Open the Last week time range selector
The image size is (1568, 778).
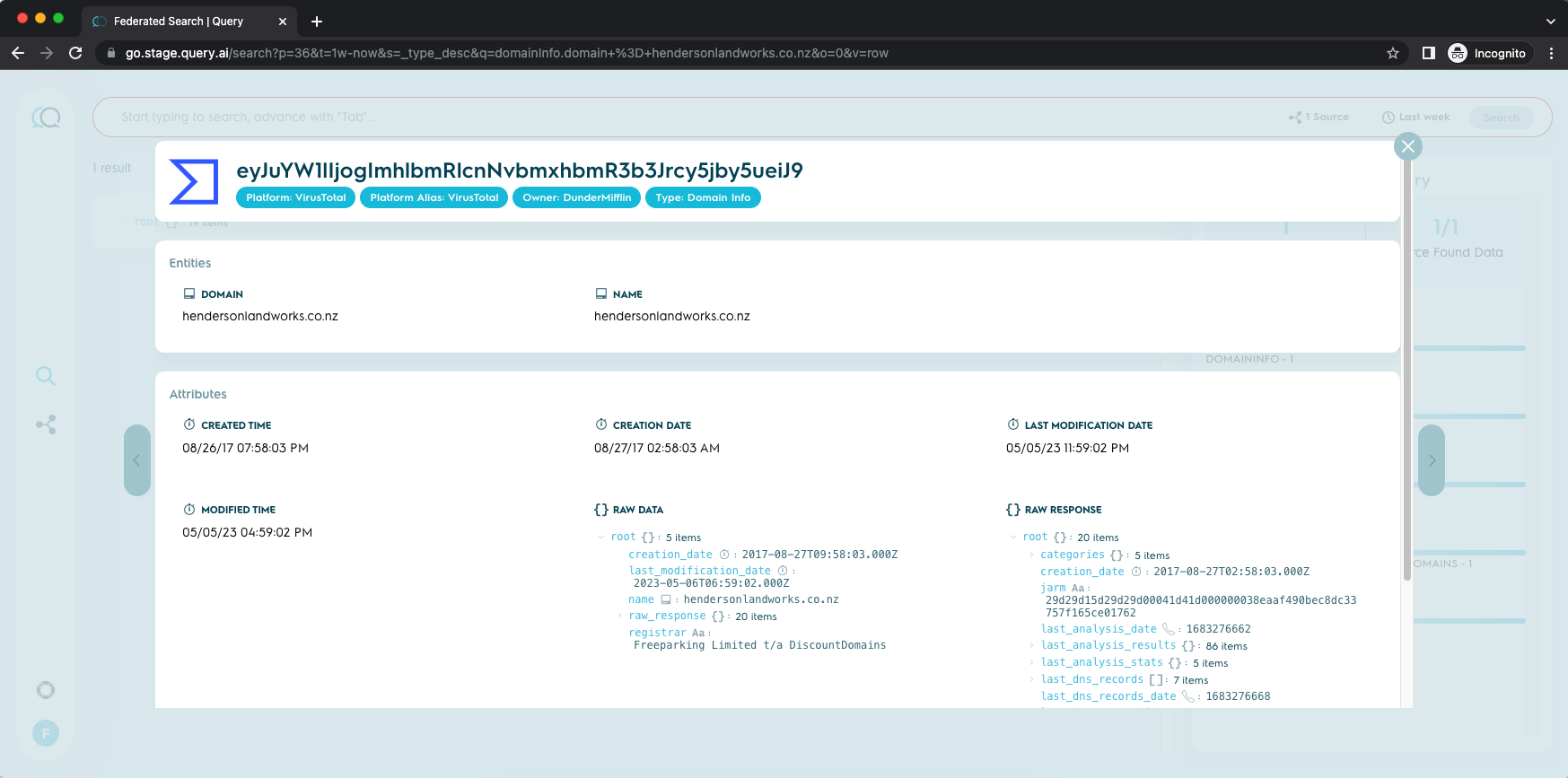1415,117
